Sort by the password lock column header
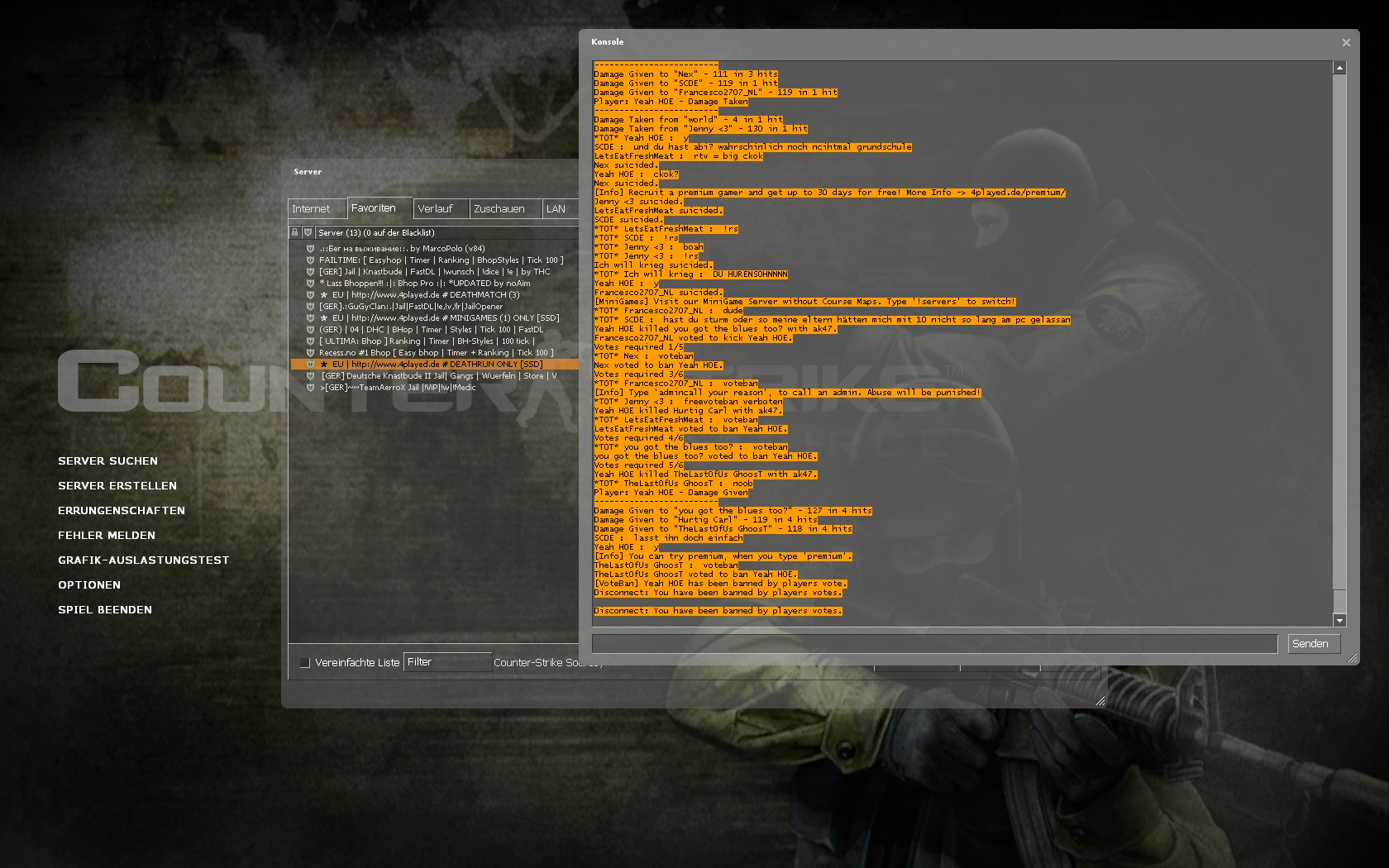This screenshot has width=1389, height=868. coord(294,232)
